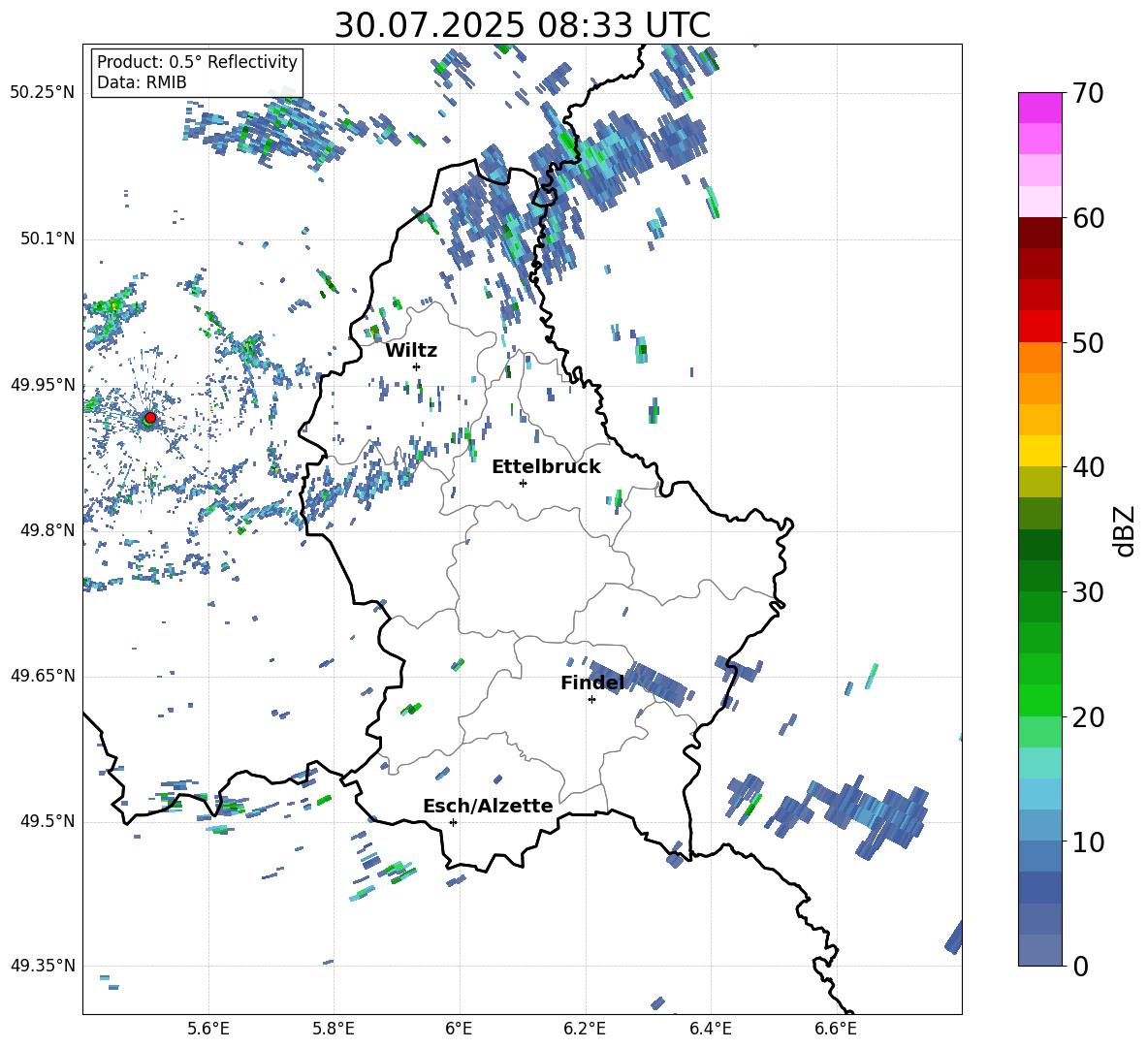The width and height of the screenshot is (1148, 1048).
Task: Click the 0 colorbar tick label
Action: click(x=1079, y=966)
